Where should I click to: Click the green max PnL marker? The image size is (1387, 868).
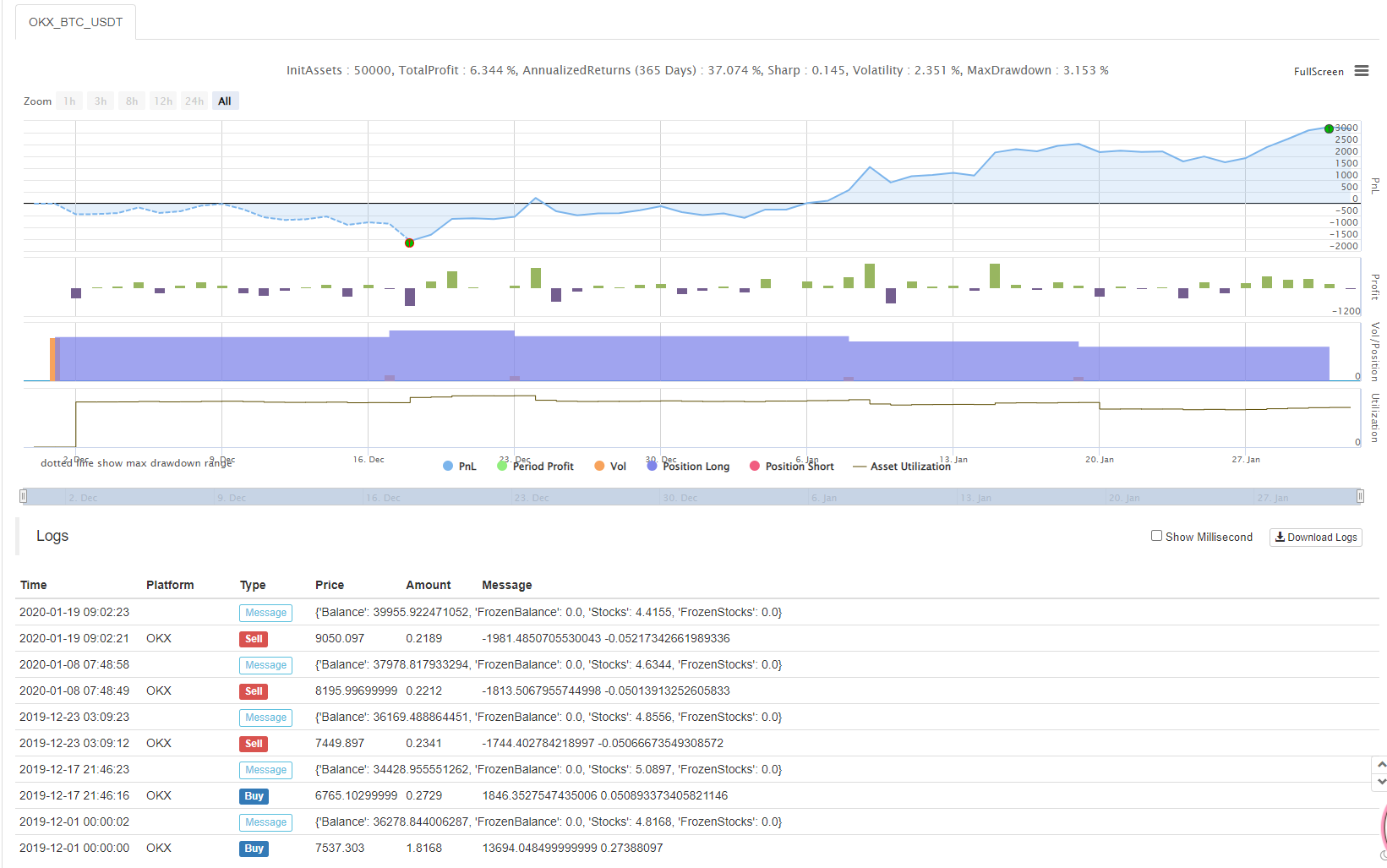(1329, 128)
